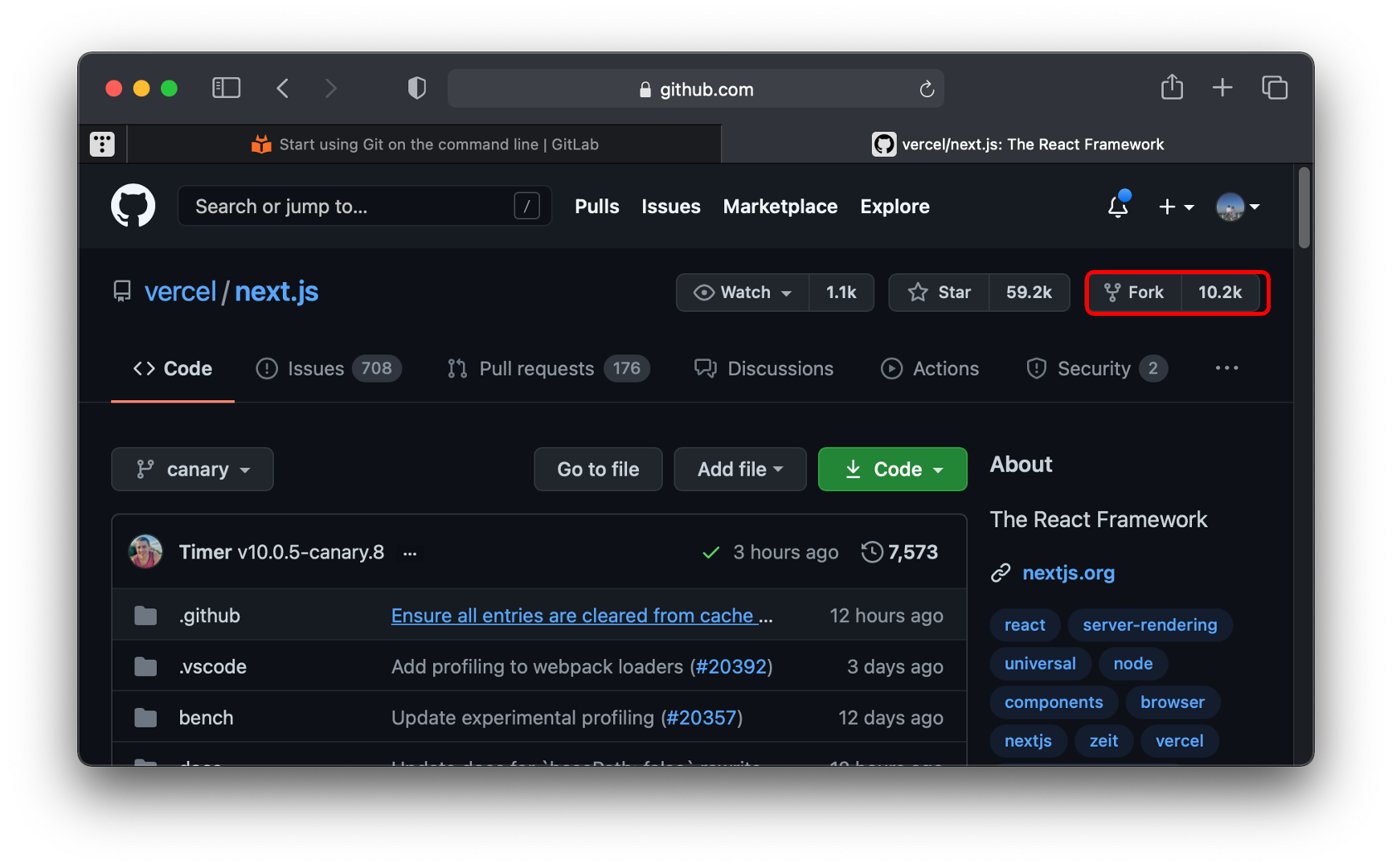The height and width of the screenshot is (868, 1392).
Task: Open the Discussions tab
Action: click(764, 368)
